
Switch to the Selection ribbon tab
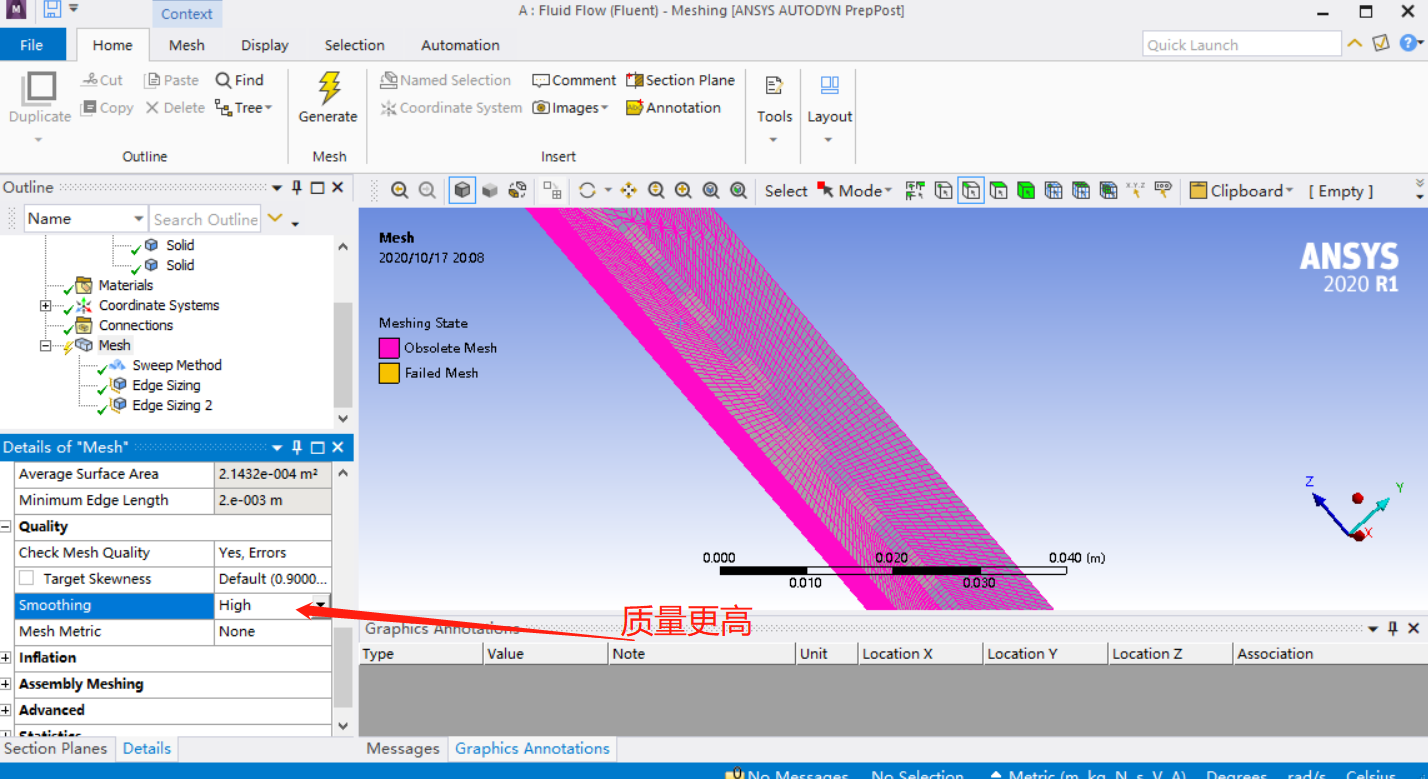[x=354, y=45]
